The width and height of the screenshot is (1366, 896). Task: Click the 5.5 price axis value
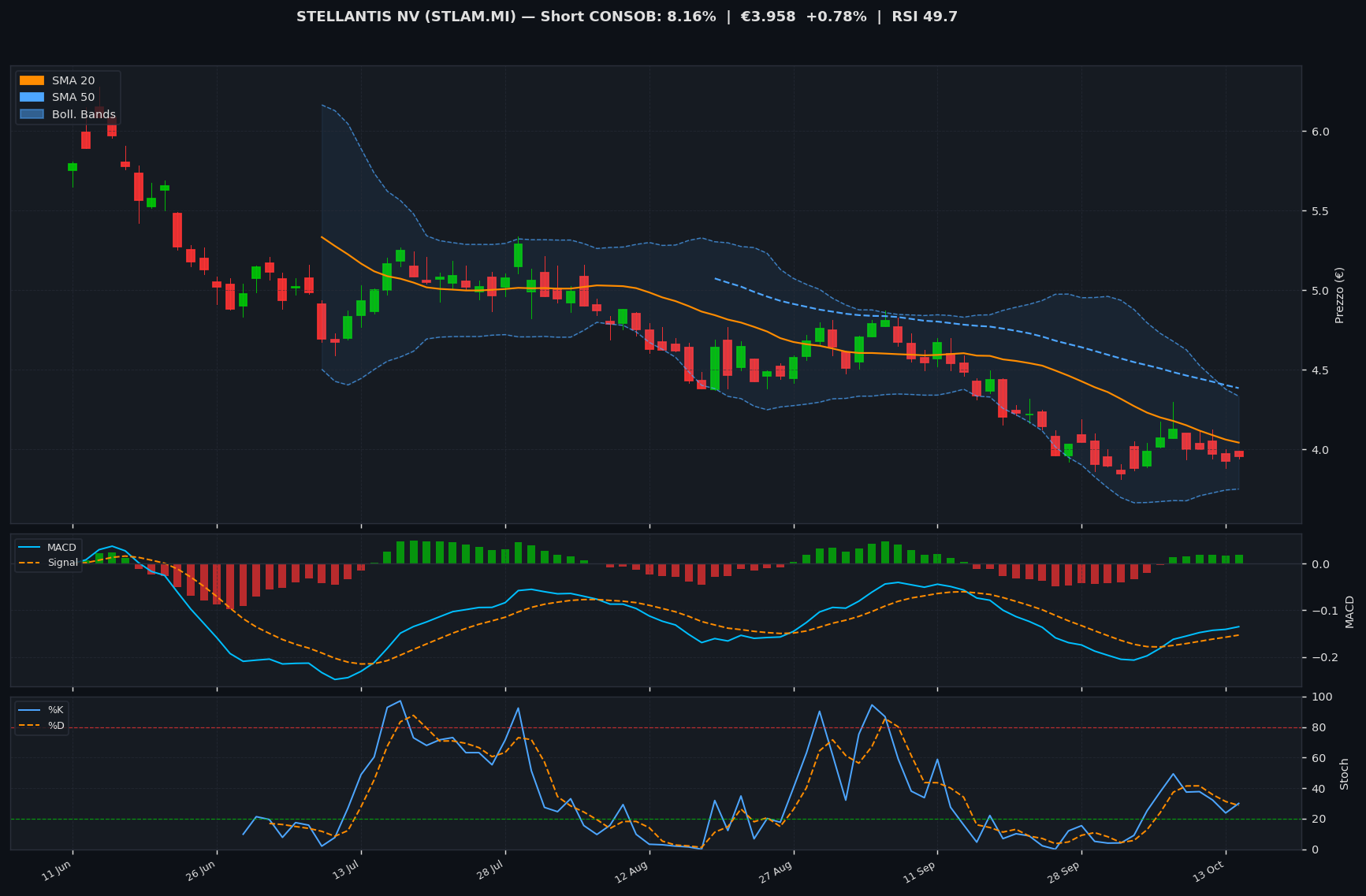pos(1322,211)
